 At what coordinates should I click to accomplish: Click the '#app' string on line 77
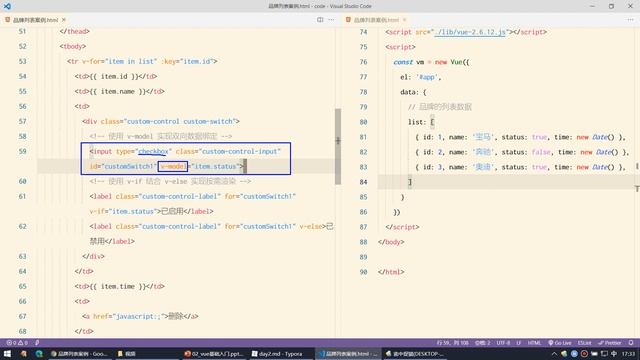pyautogui.click(x=428, y=77)
